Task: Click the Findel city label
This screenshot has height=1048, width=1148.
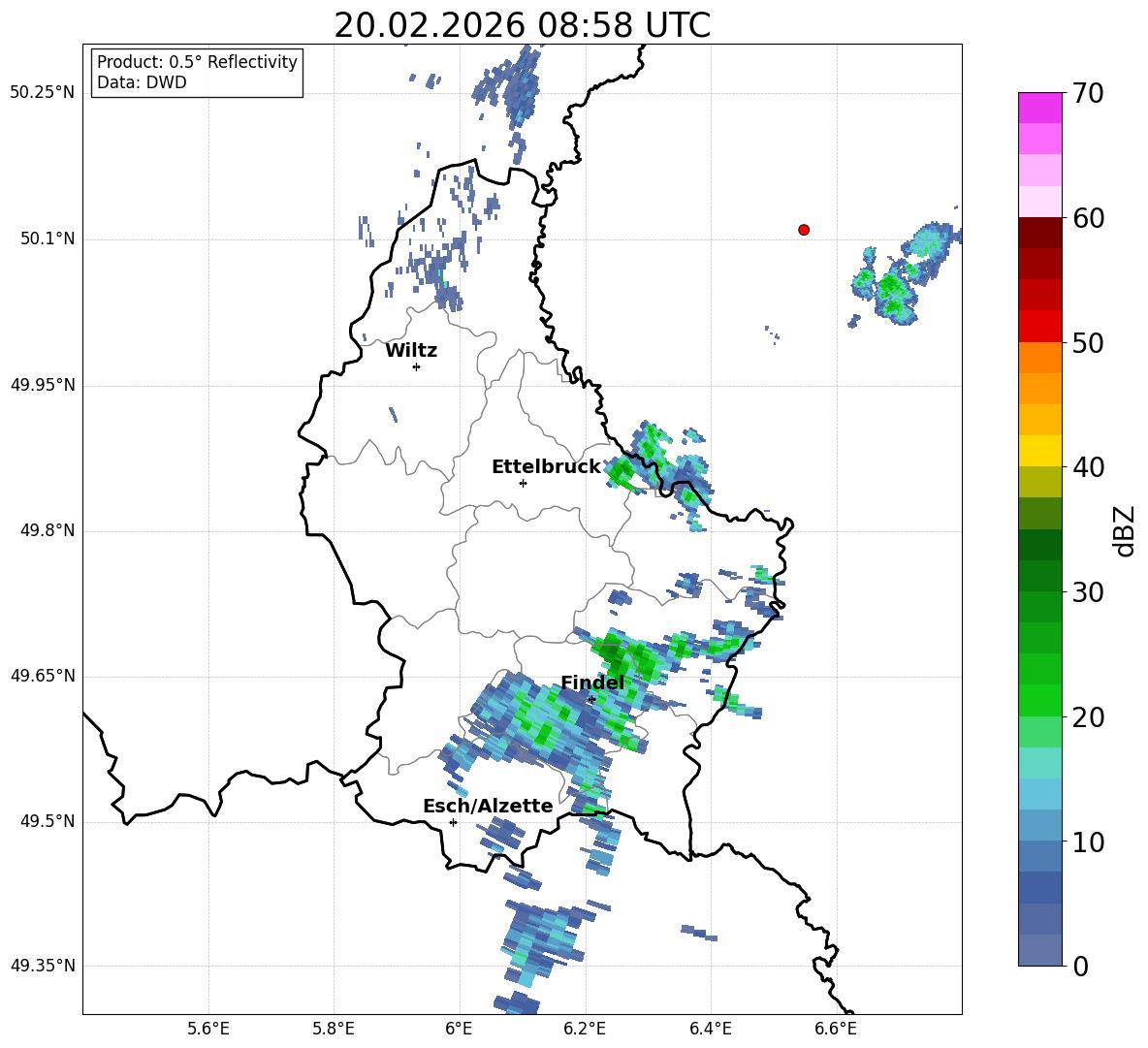Action: point(592,683)
